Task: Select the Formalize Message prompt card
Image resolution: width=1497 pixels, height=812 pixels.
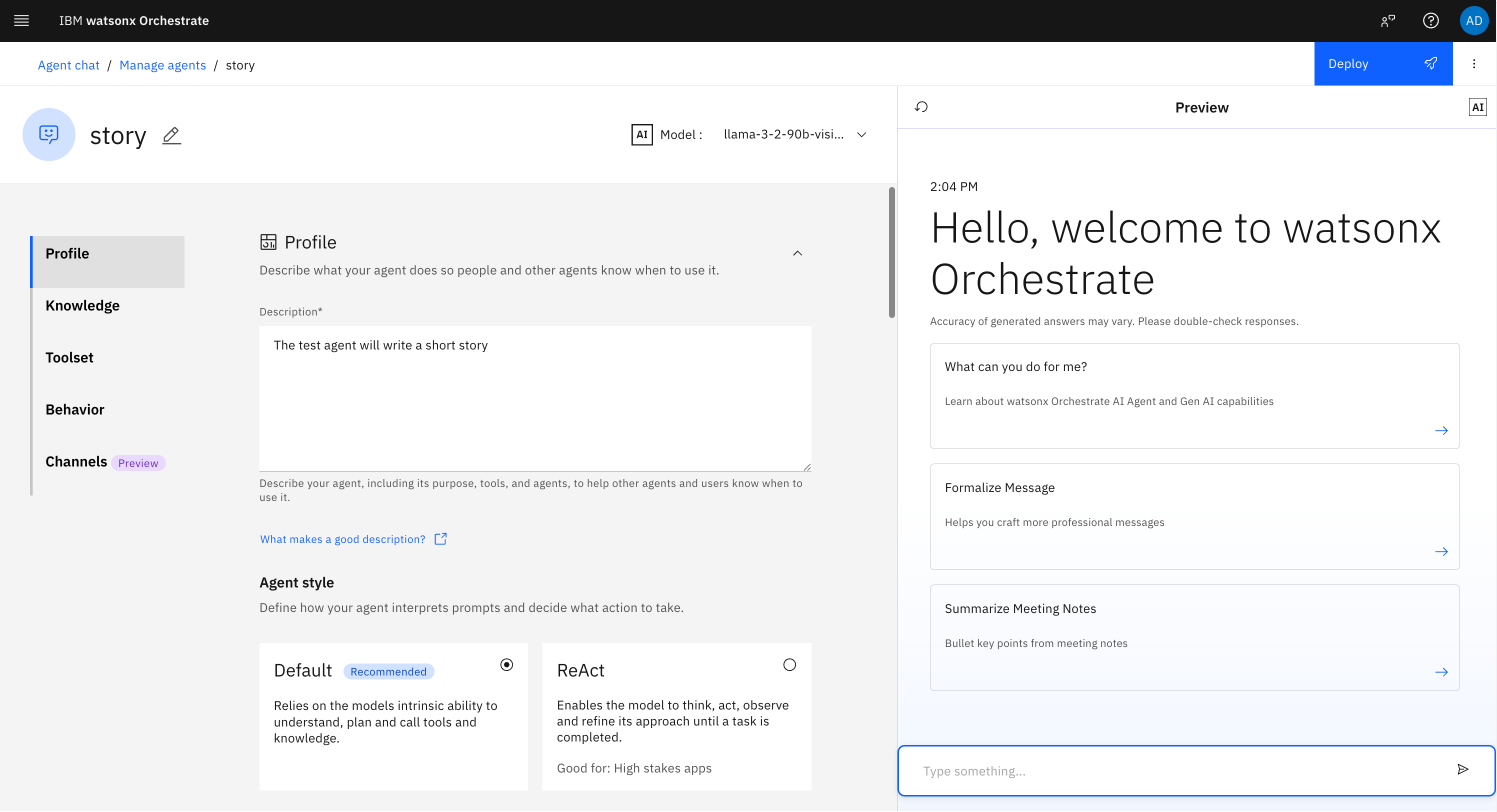Action: (1195, 517)
